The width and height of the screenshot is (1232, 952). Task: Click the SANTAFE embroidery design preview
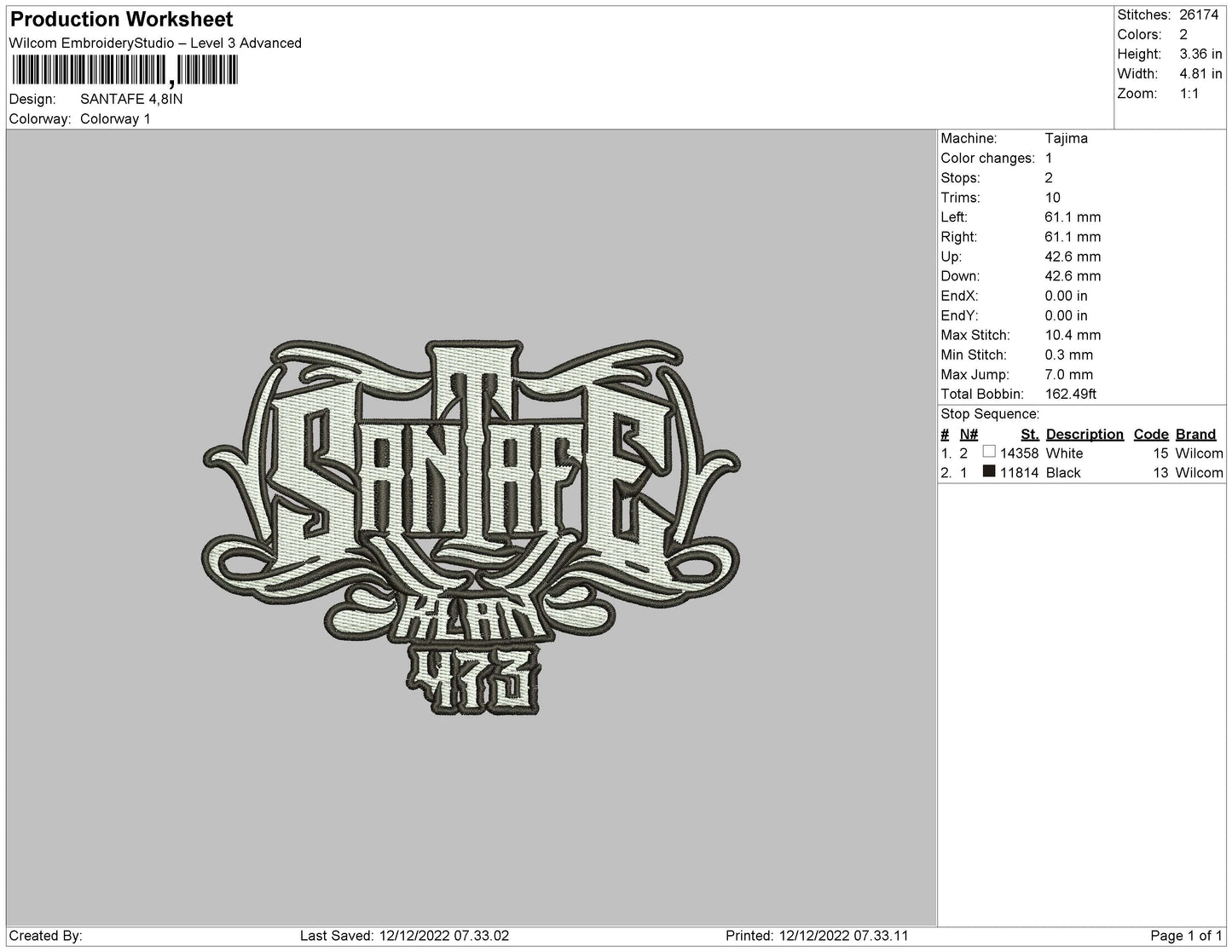click(471, 528)
